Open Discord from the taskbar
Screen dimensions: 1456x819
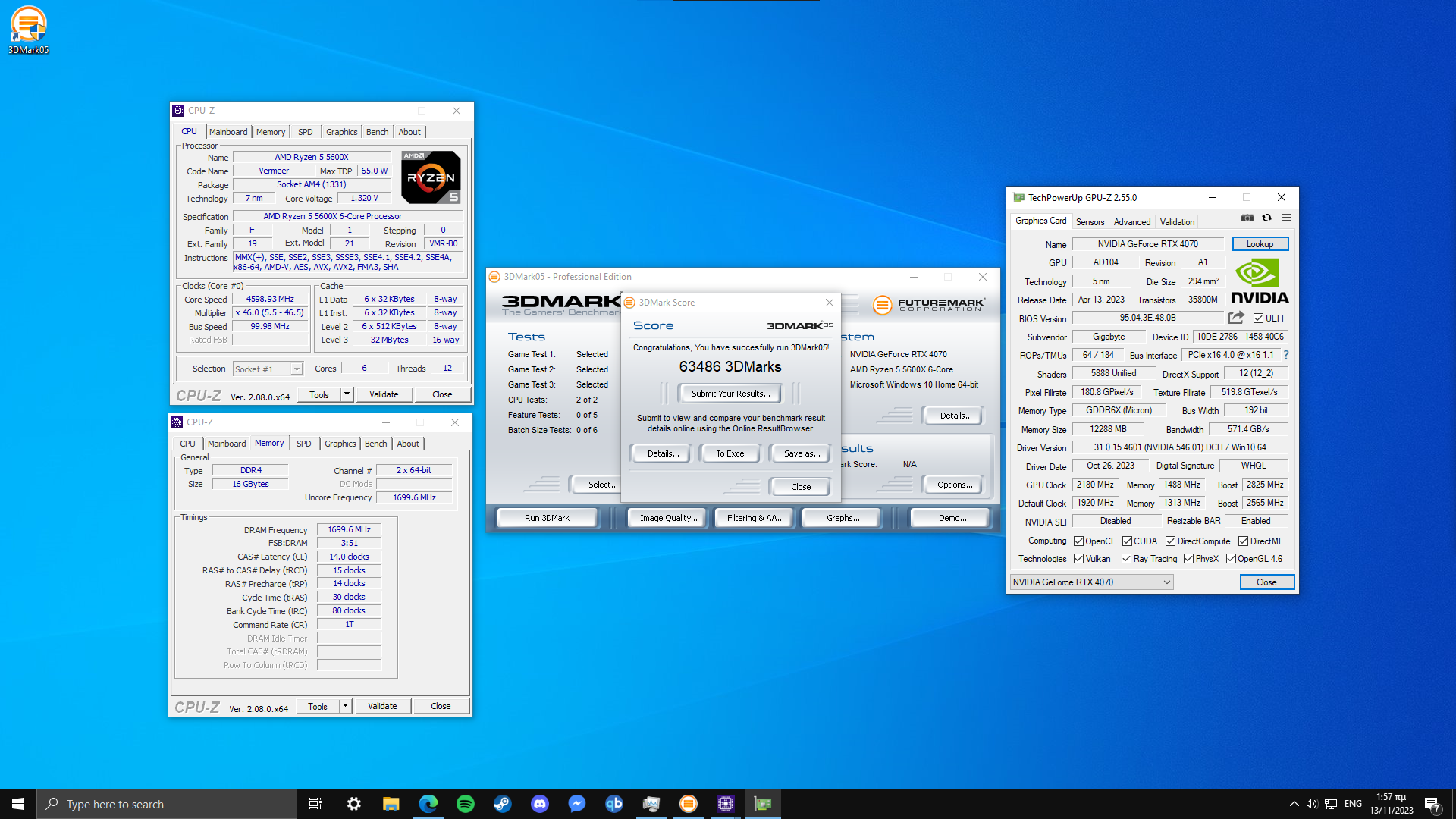(539, 804)
